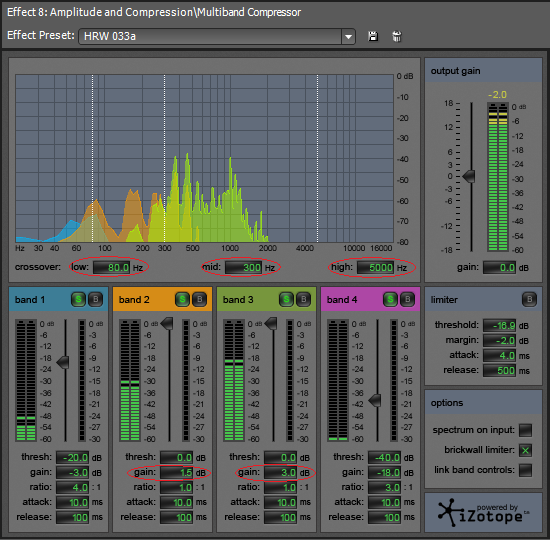Viewport: 550px width, 540px height.
Task: Click the high crossover frequency field
Action: point(375,268)
